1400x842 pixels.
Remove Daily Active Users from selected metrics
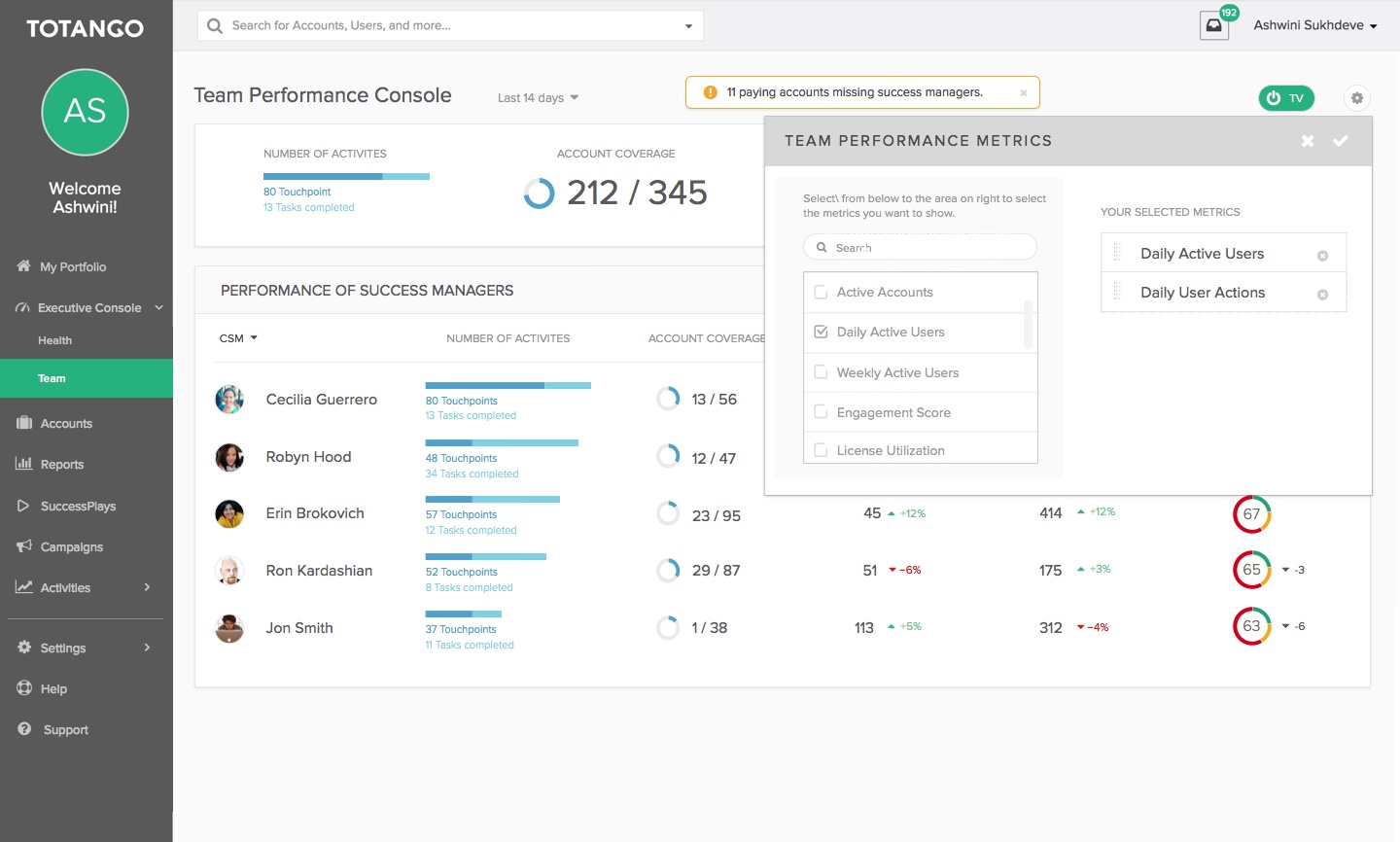1322,256
